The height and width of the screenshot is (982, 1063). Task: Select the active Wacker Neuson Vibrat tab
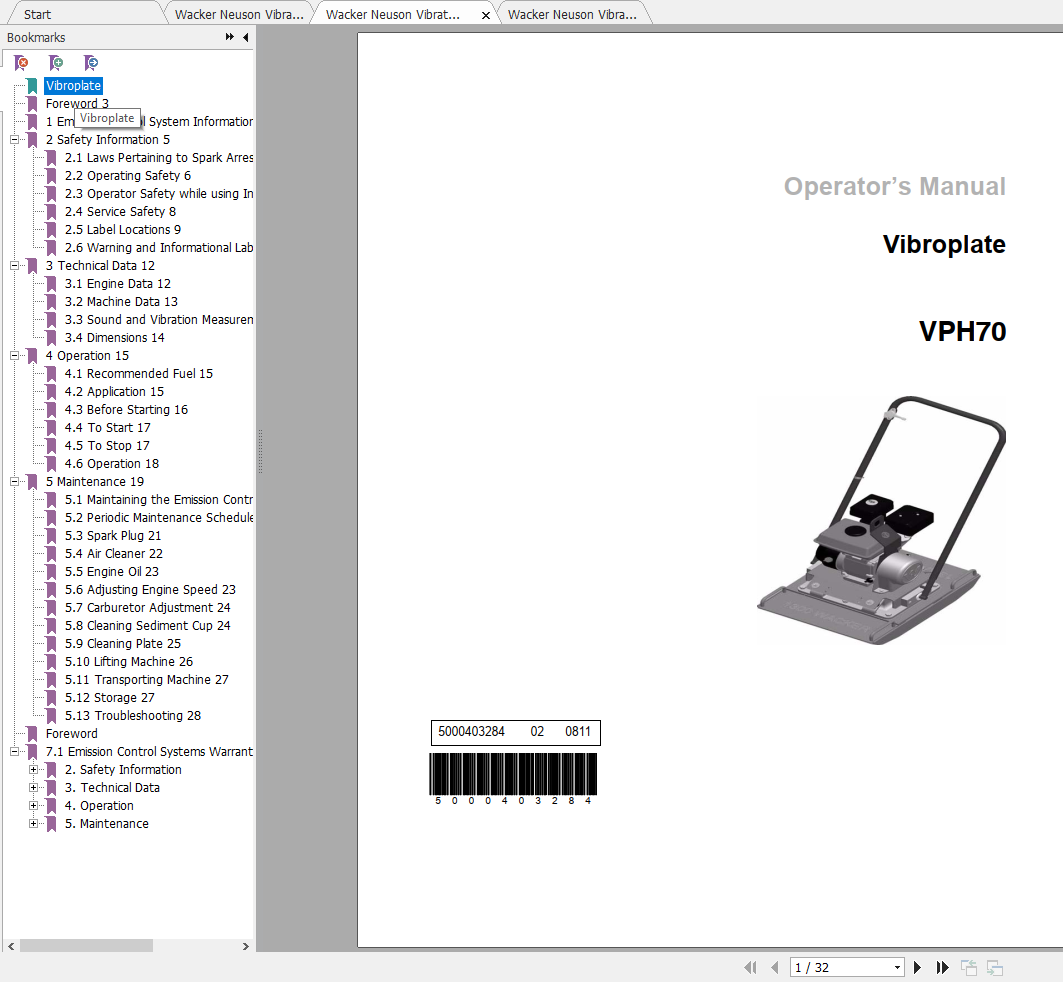393,14
